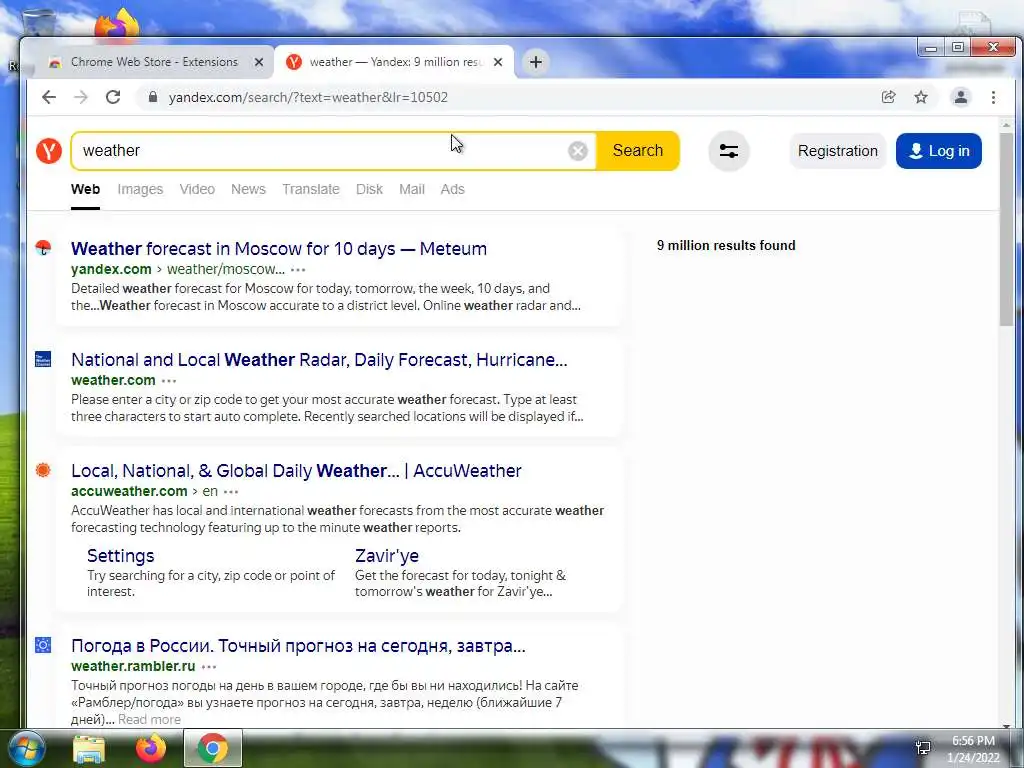Select the weather Yandex browser tab
The height and width of the screenshot is (768, 1024).
395,62
